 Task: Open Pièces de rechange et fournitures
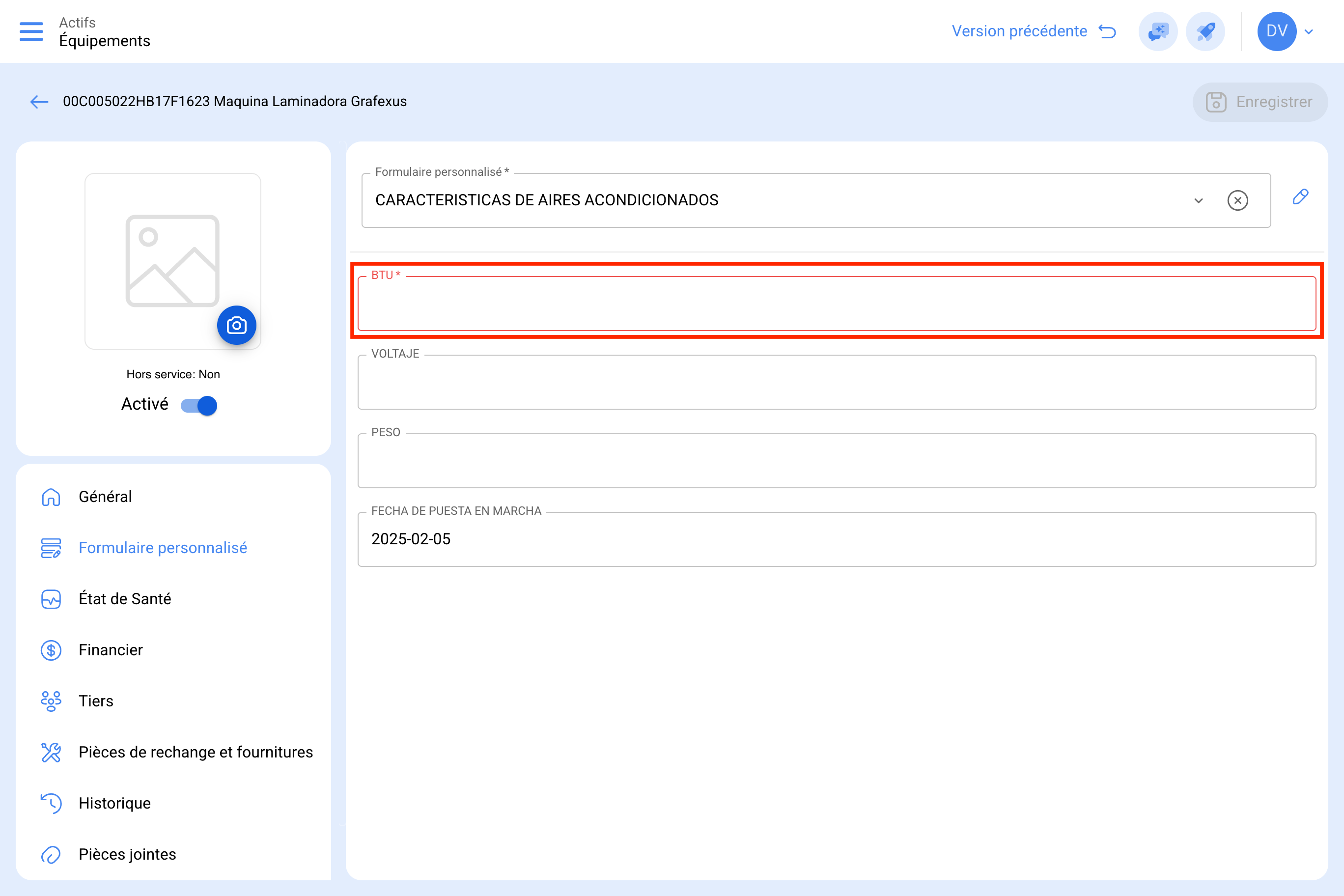pyautogui.click(x=173, y=752)
